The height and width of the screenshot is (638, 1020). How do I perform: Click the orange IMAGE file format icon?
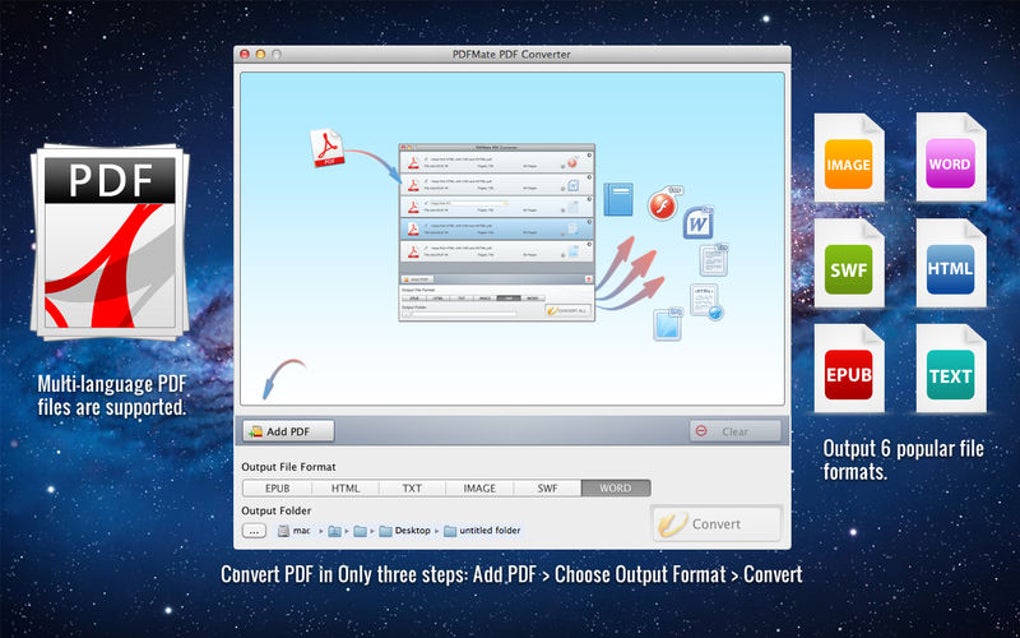click(849, 157)
